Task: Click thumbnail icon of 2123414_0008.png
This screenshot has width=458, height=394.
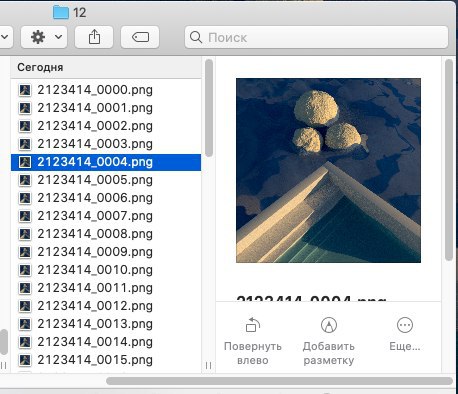Action: [25, 234]
